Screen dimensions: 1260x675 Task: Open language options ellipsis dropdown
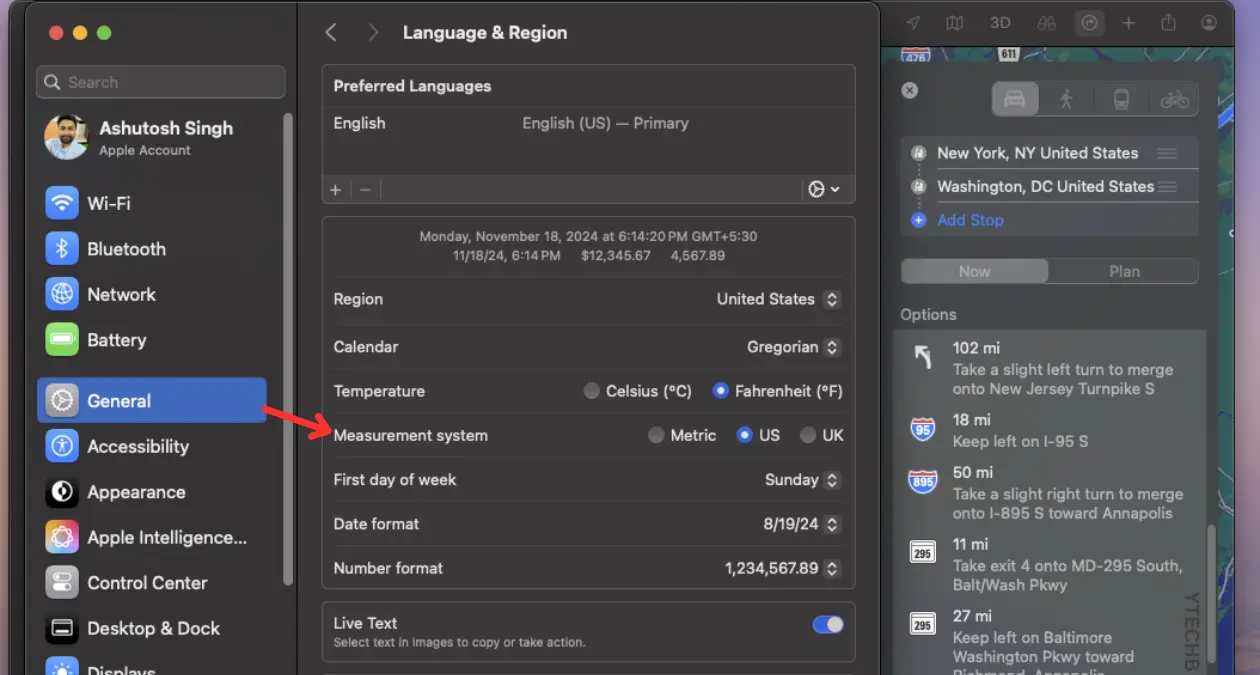tap(824, 189)
